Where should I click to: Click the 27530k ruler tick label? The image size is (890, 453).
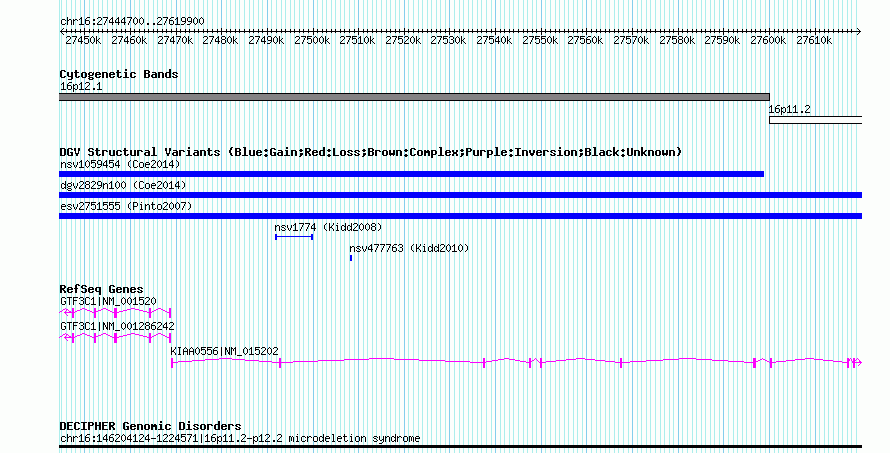(x=448, y=40)
